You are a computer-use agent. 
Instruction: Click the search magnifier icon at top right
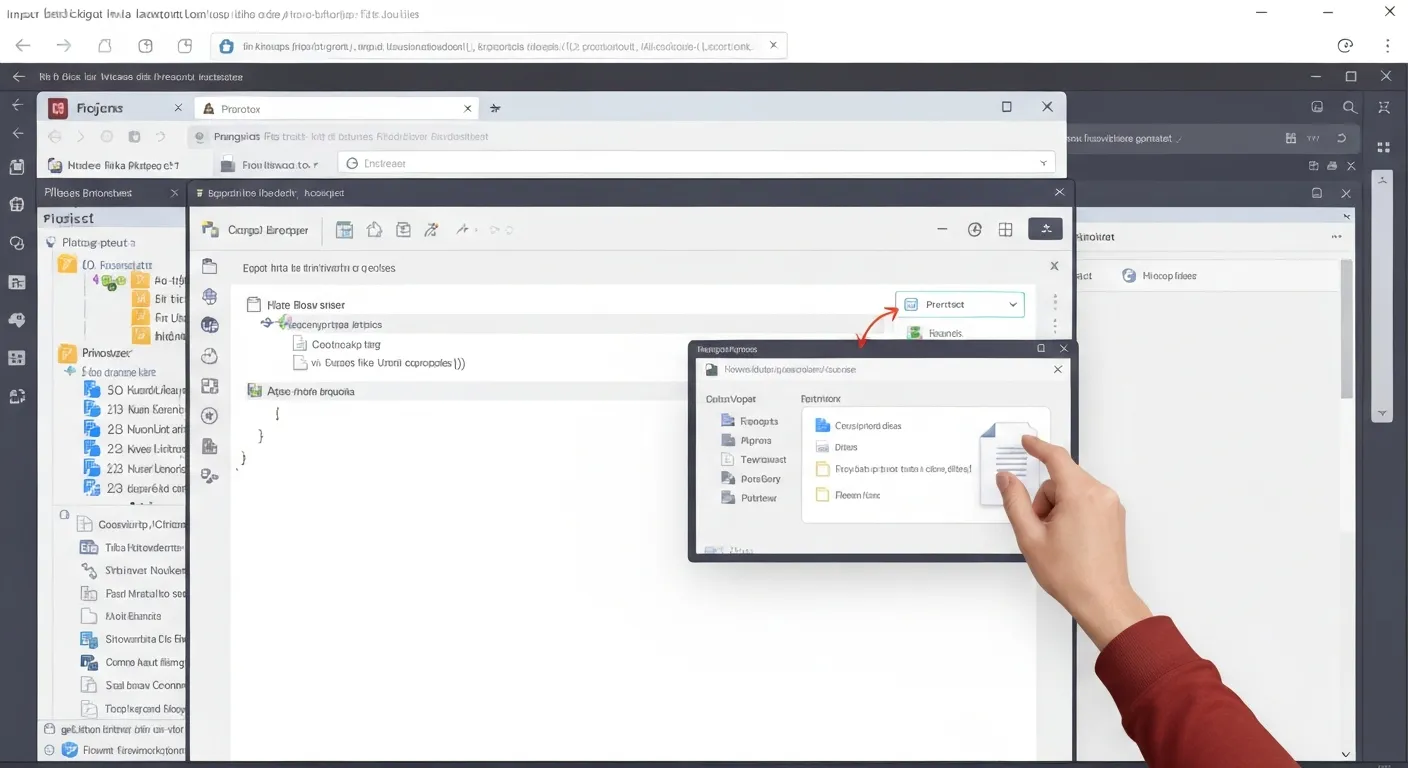pyautogui.click(x=1350, y=107)
